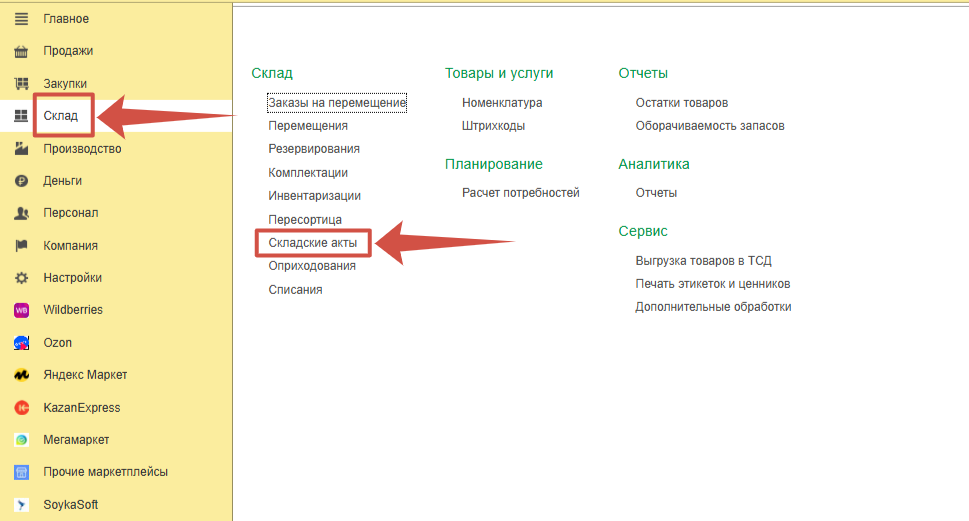969x521 pixels.
Task: Open Печать этикеток и ценников
Action: pos(712,284)
